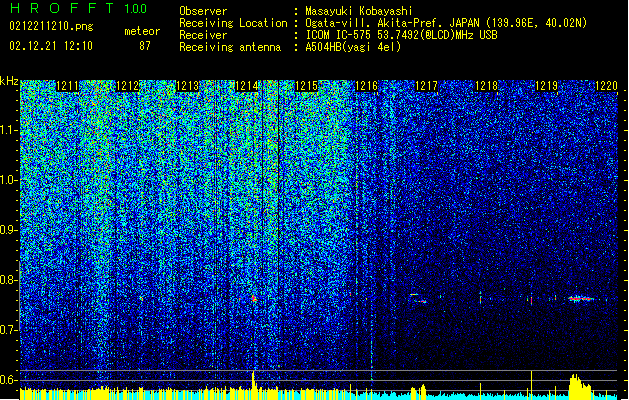Click the 1218 time marker
This screenshot has width=629, height=400.
pos(486,86)
